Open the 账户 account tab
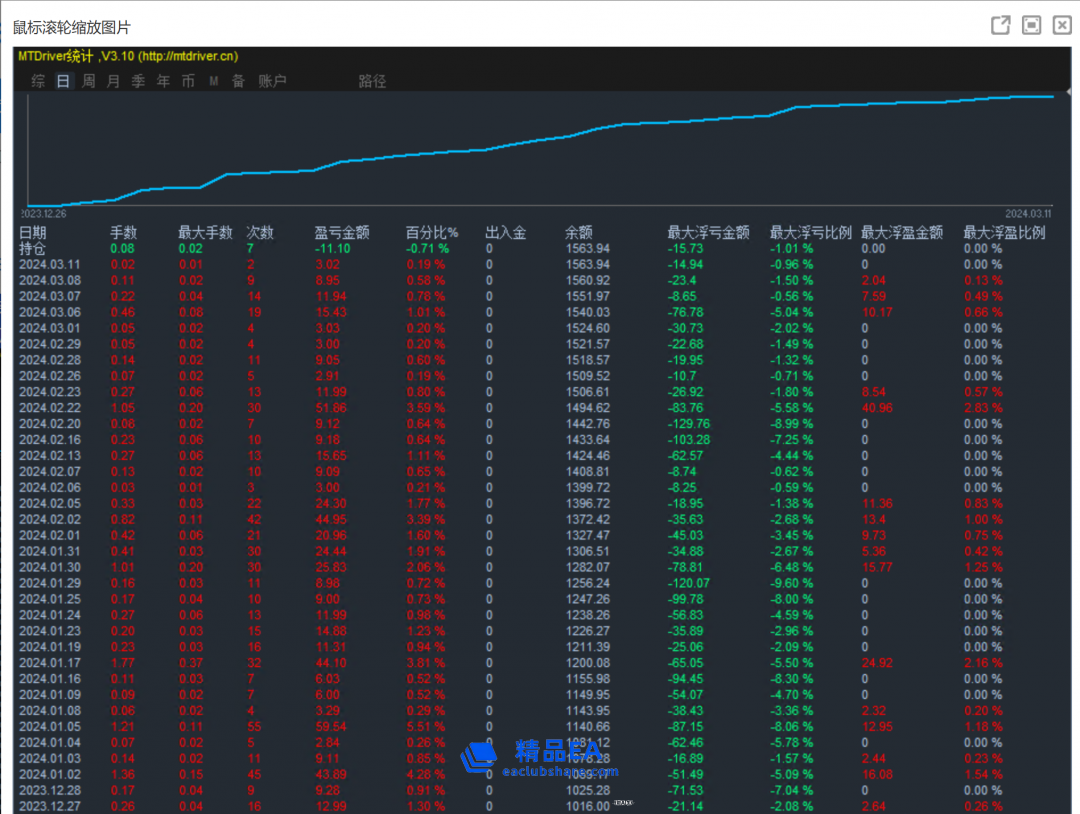This screenshot has width=1080, height=814. (x=272, y=81)
